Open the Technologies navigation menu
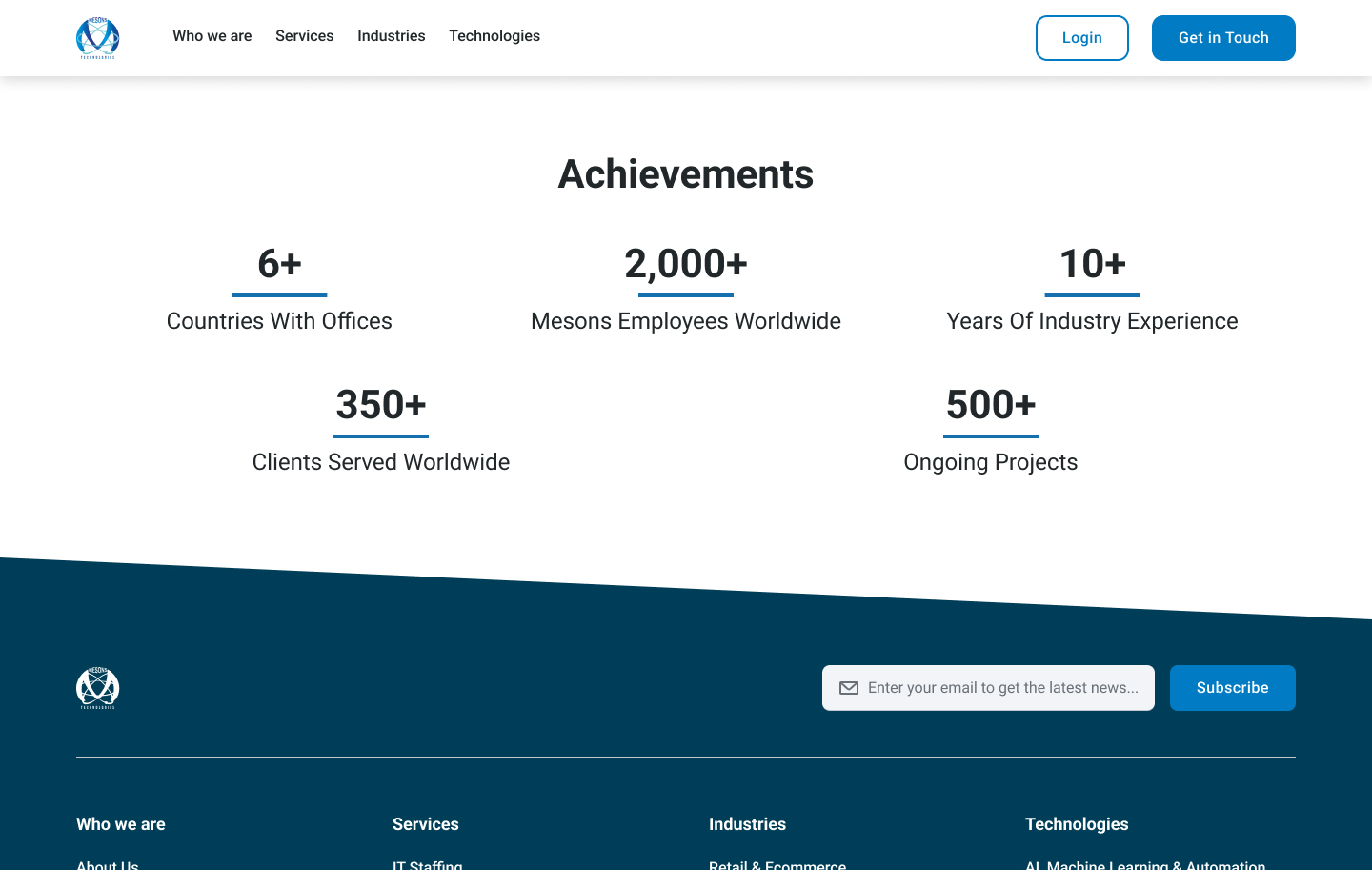1372x870 pixels. [x=494, y=36]
